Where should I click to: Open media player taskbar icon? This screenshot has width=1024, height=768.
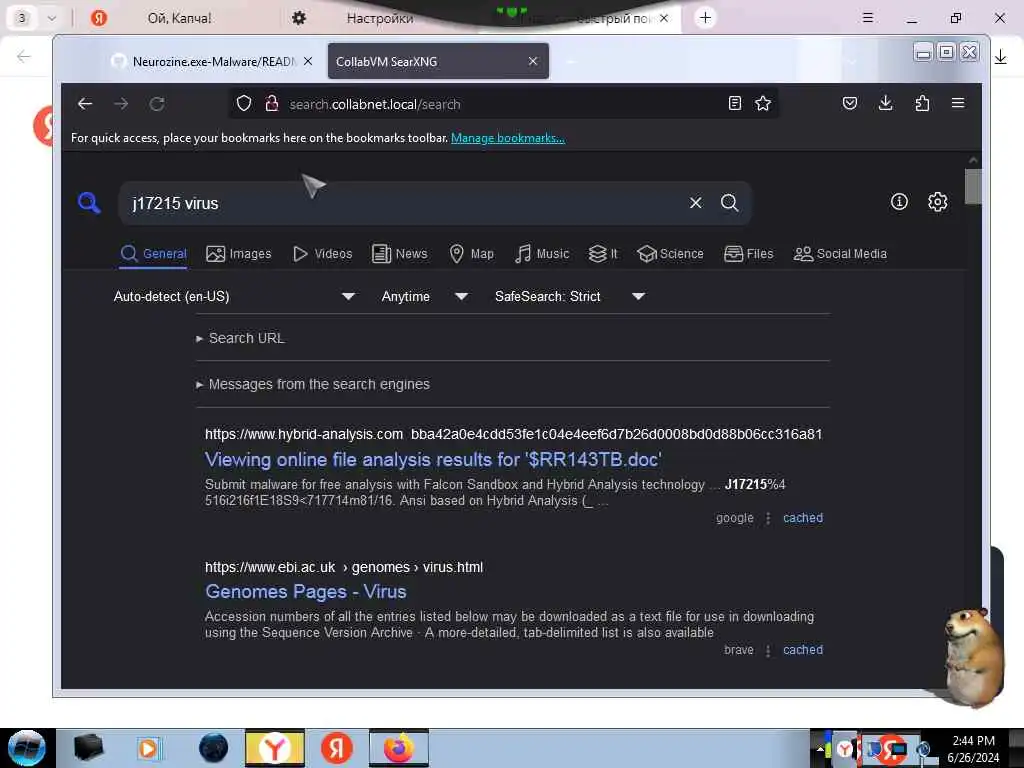click(148, 748)
